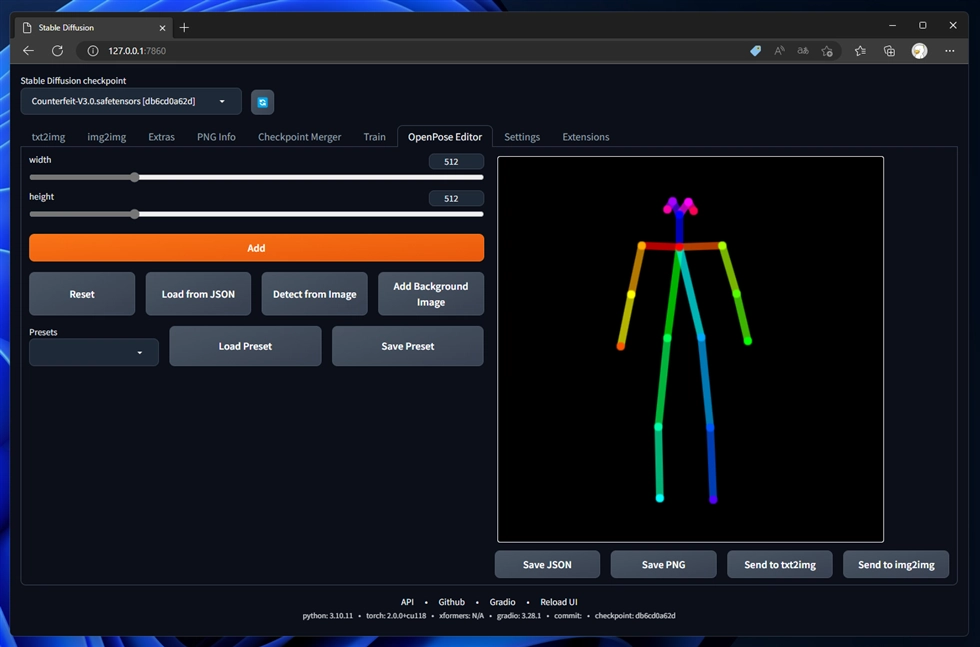Reload the page with browser refresh icon
980x647 pixels.
pos(57,51)
